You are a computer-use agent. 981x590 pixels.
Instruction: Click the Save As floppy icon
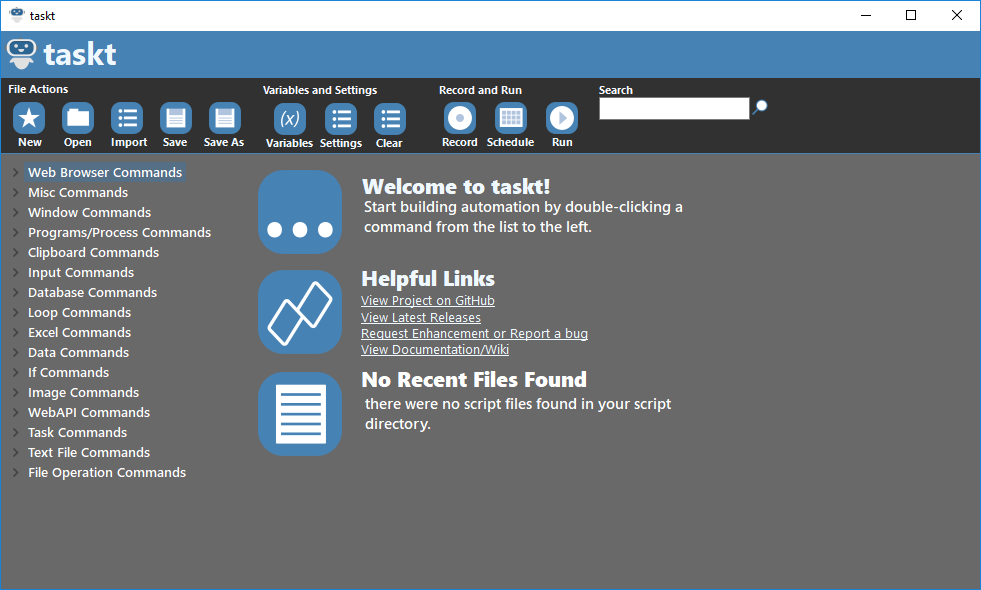pos(225,118)
